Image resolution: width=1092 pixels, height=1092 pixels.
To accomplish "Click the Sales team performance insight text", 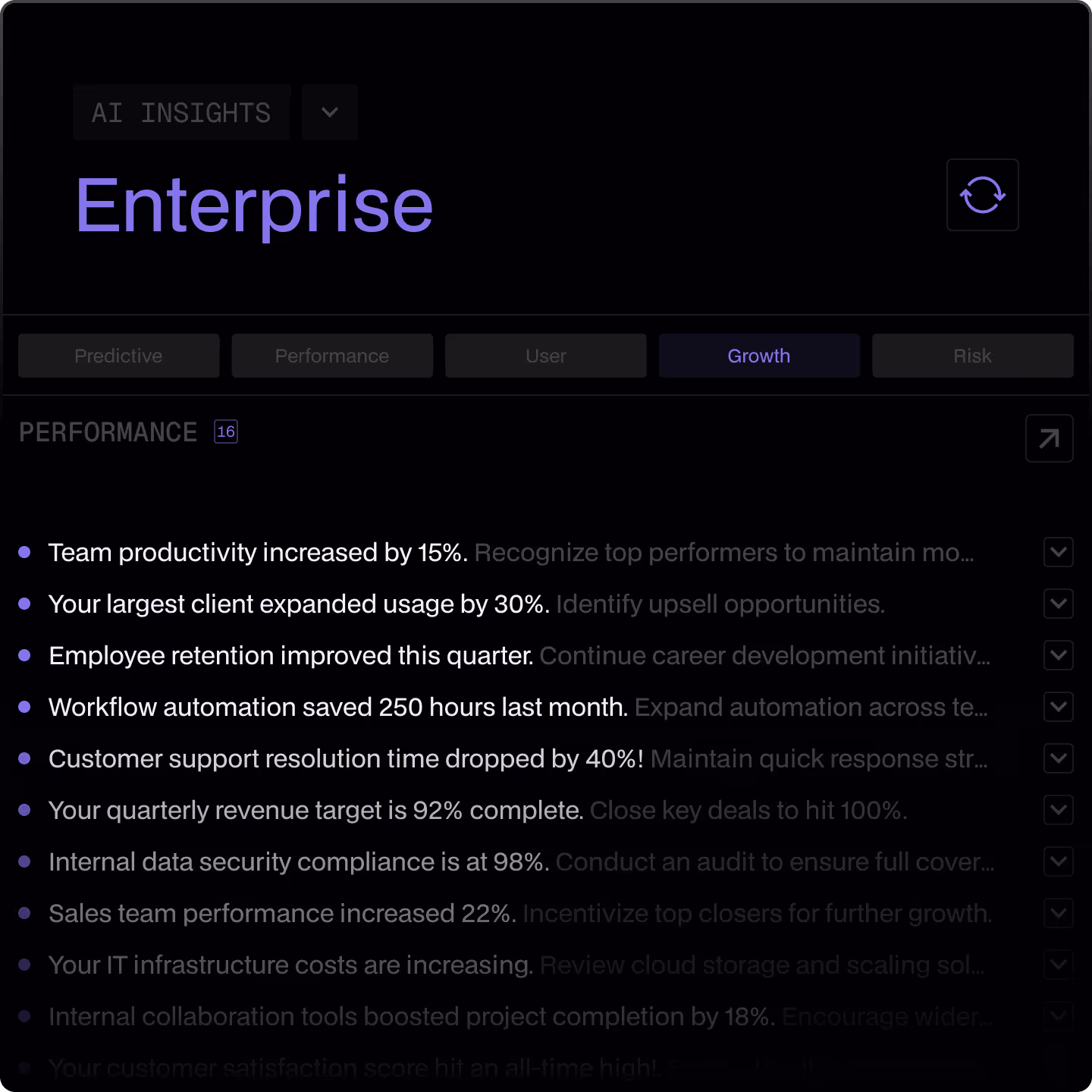I will click(x=282, y=913).
